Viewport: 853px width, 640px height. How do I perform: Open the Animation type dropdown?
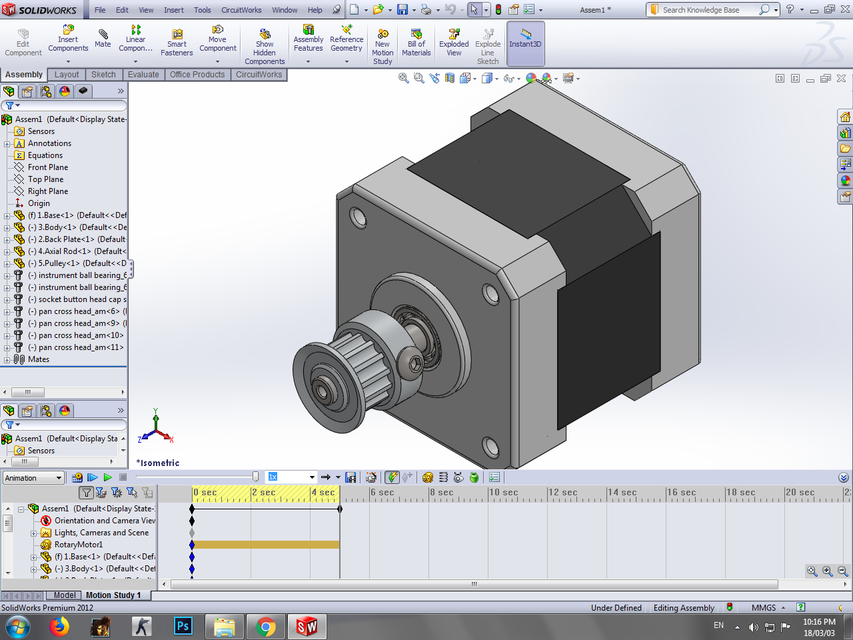(57, 477)
